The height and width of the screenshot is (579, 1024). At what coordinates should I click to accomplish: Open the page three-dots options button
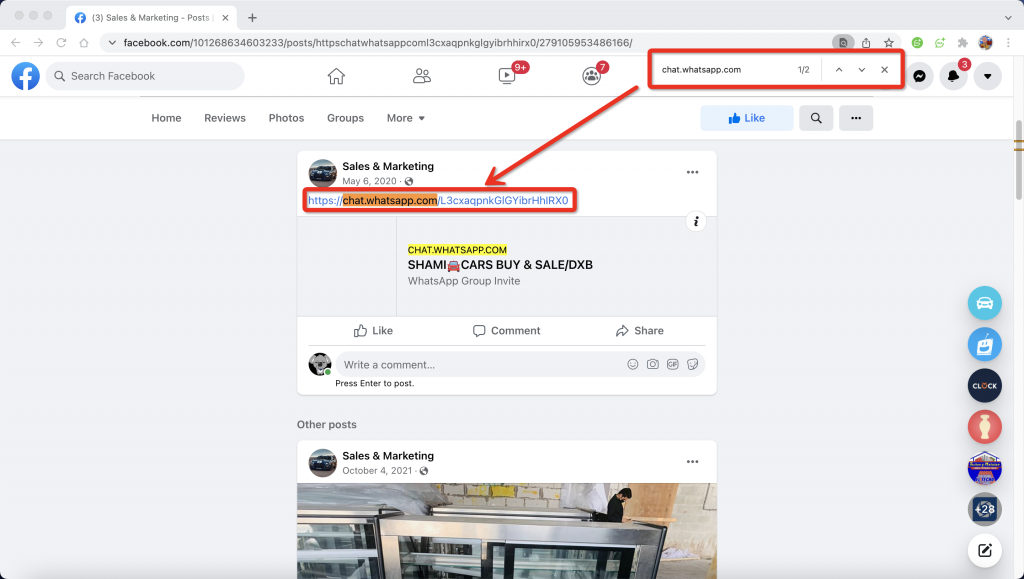click(856, 118)
